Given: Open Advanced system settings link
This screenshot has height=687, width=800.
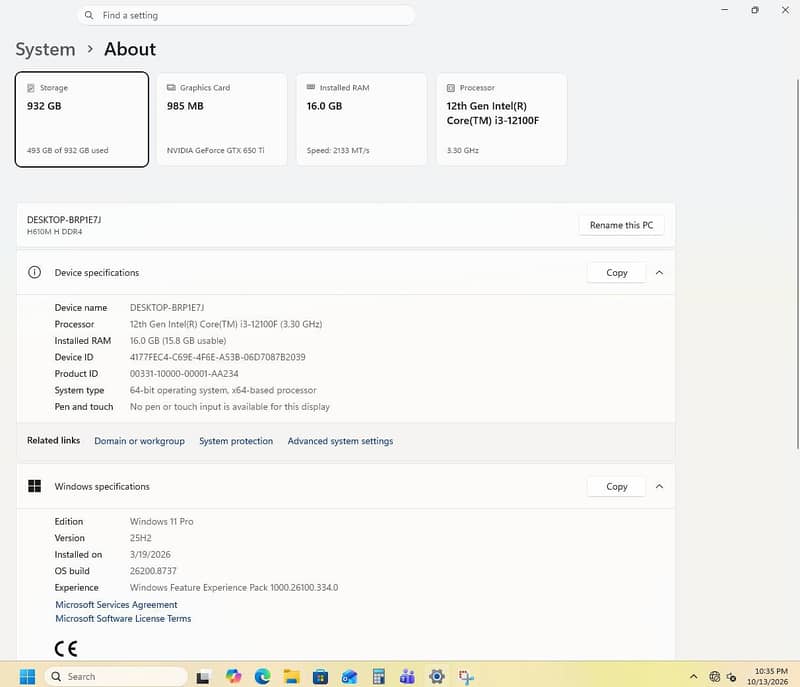Looking at the screenshot, I should point(340,441).
